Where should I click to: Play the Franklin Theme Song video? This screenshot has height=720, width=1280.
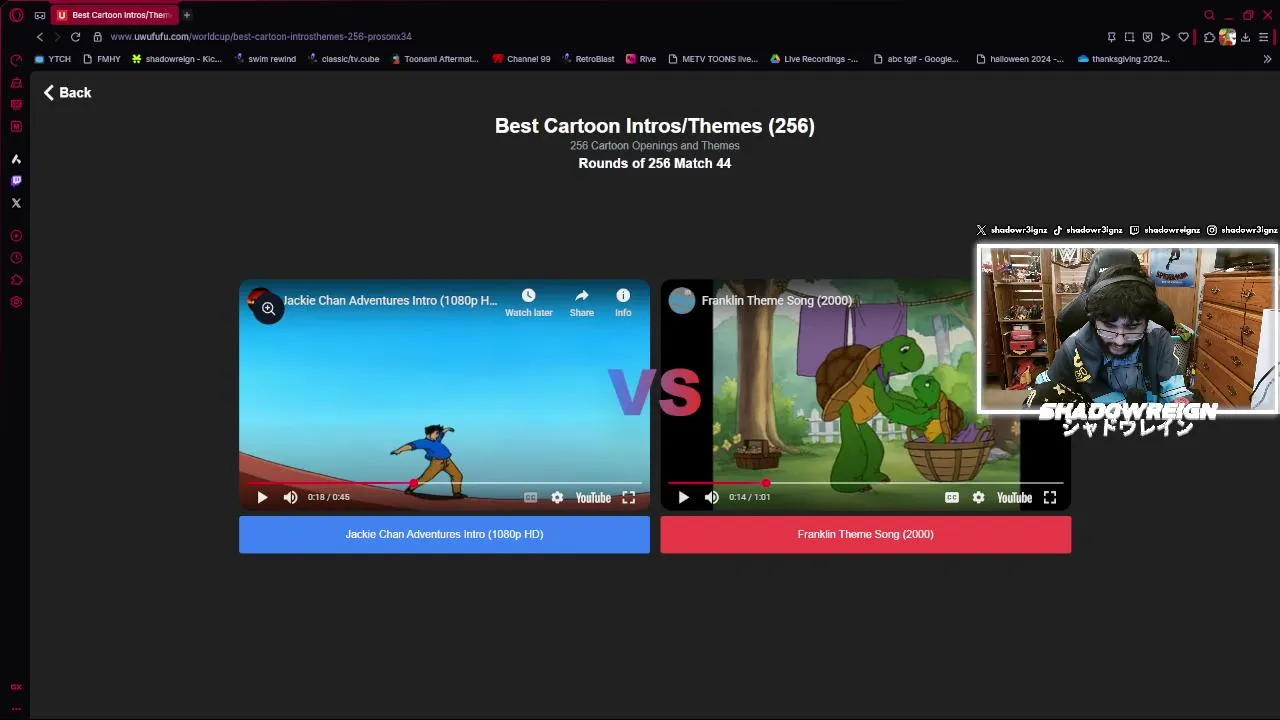(x=683, y=497)
